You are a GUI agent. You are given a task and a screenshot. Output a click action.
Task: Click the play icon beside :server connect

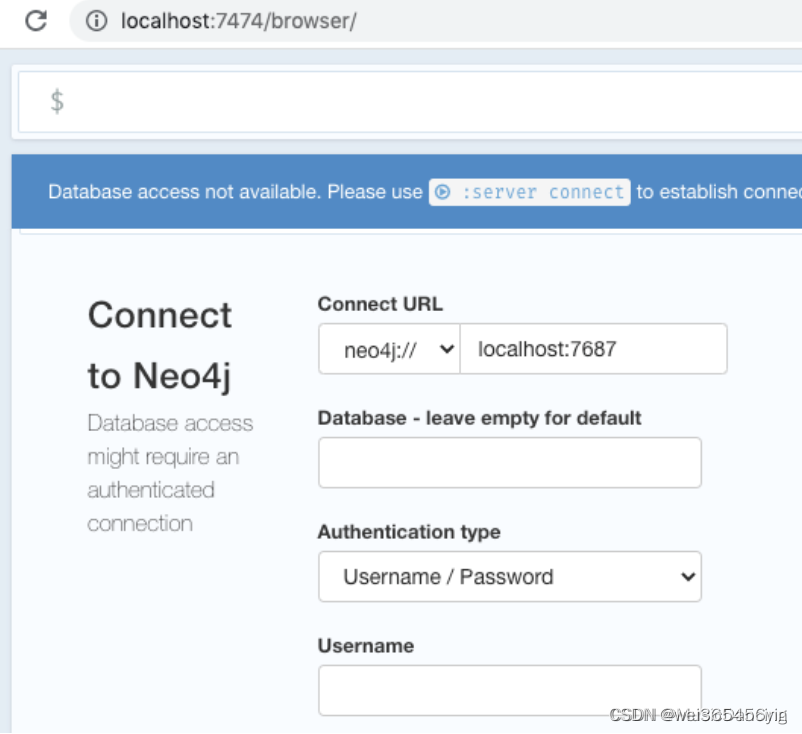(x=443, y=192)
